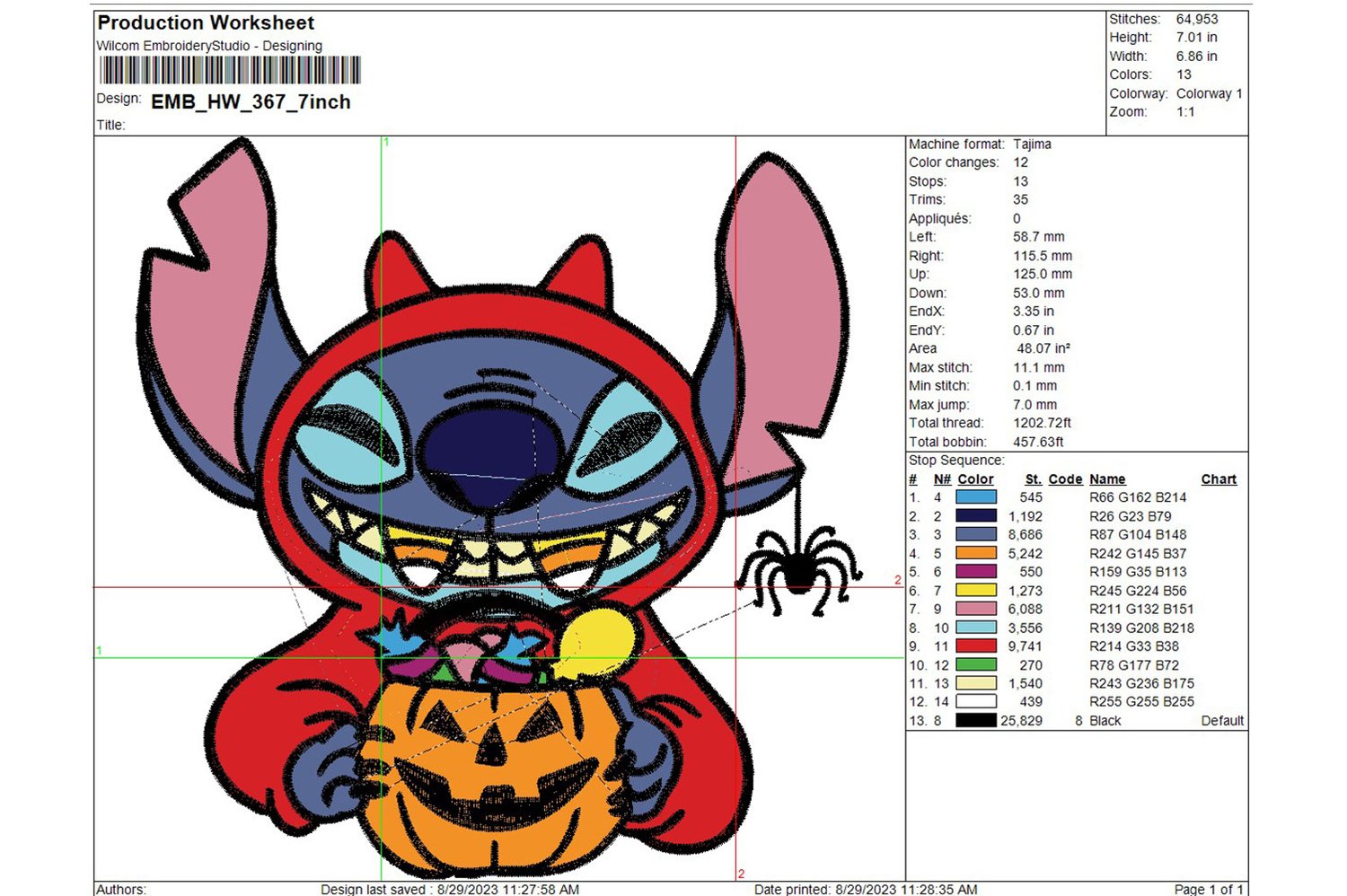Viewport: 1347px width, 896px height.
Task: Click the Max stitch value "11.1 mm"
Action: click(1039, 367)
